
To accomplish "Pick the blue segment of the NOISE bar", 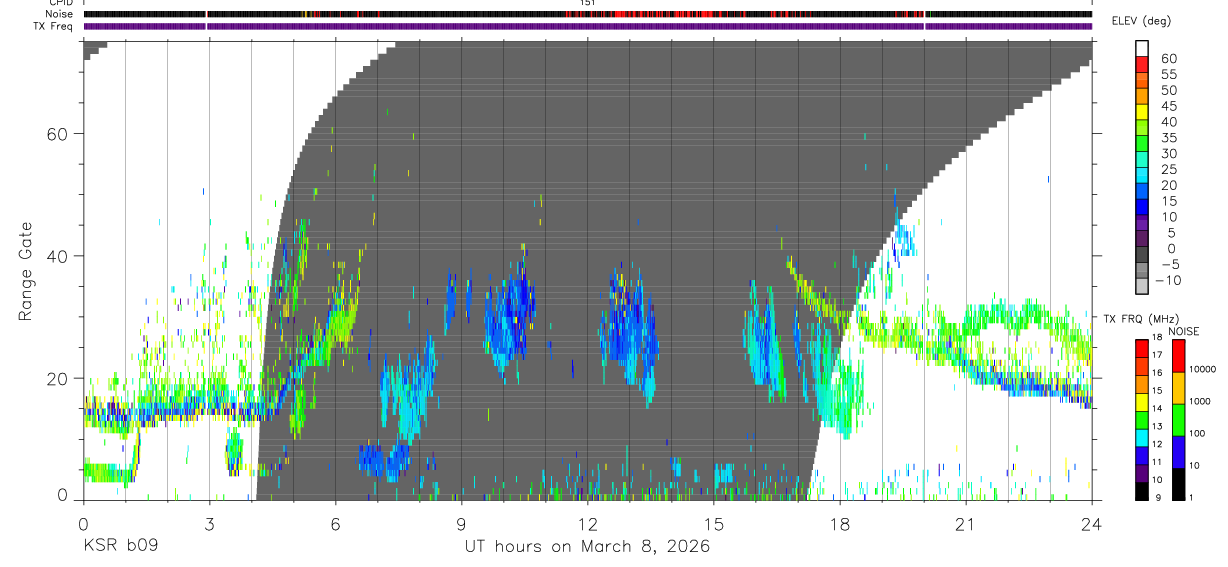I will [x=1178, y=452].
